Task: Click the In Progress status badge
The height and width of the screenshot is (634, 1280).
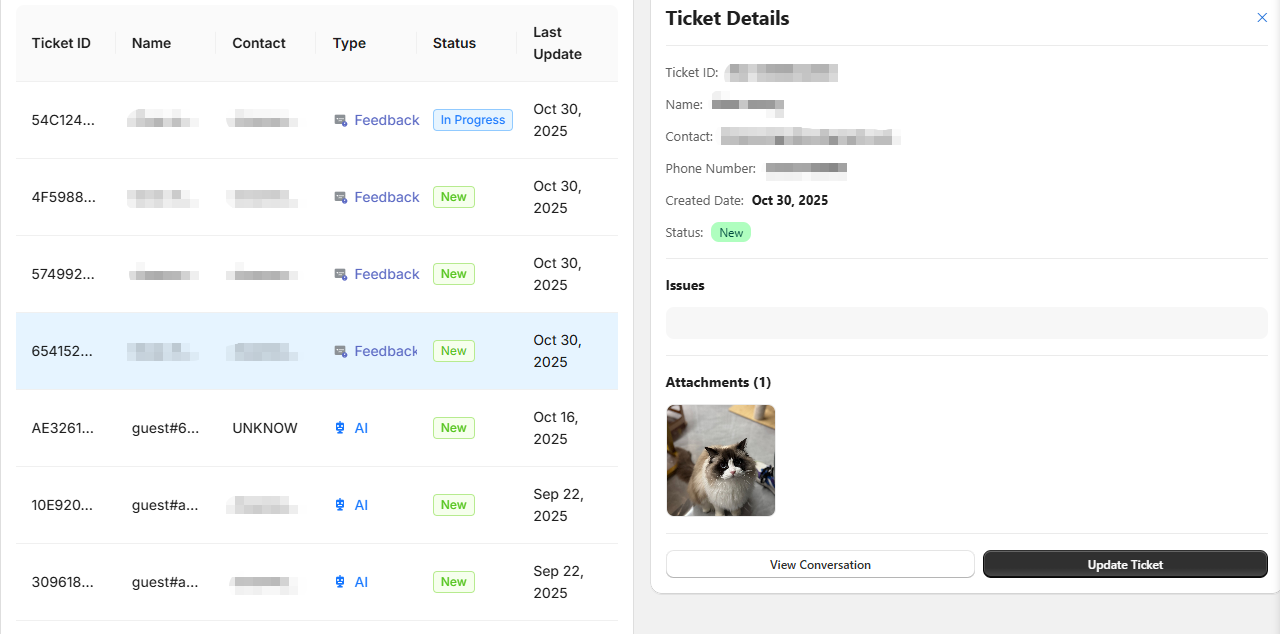Action: (472, 120)
